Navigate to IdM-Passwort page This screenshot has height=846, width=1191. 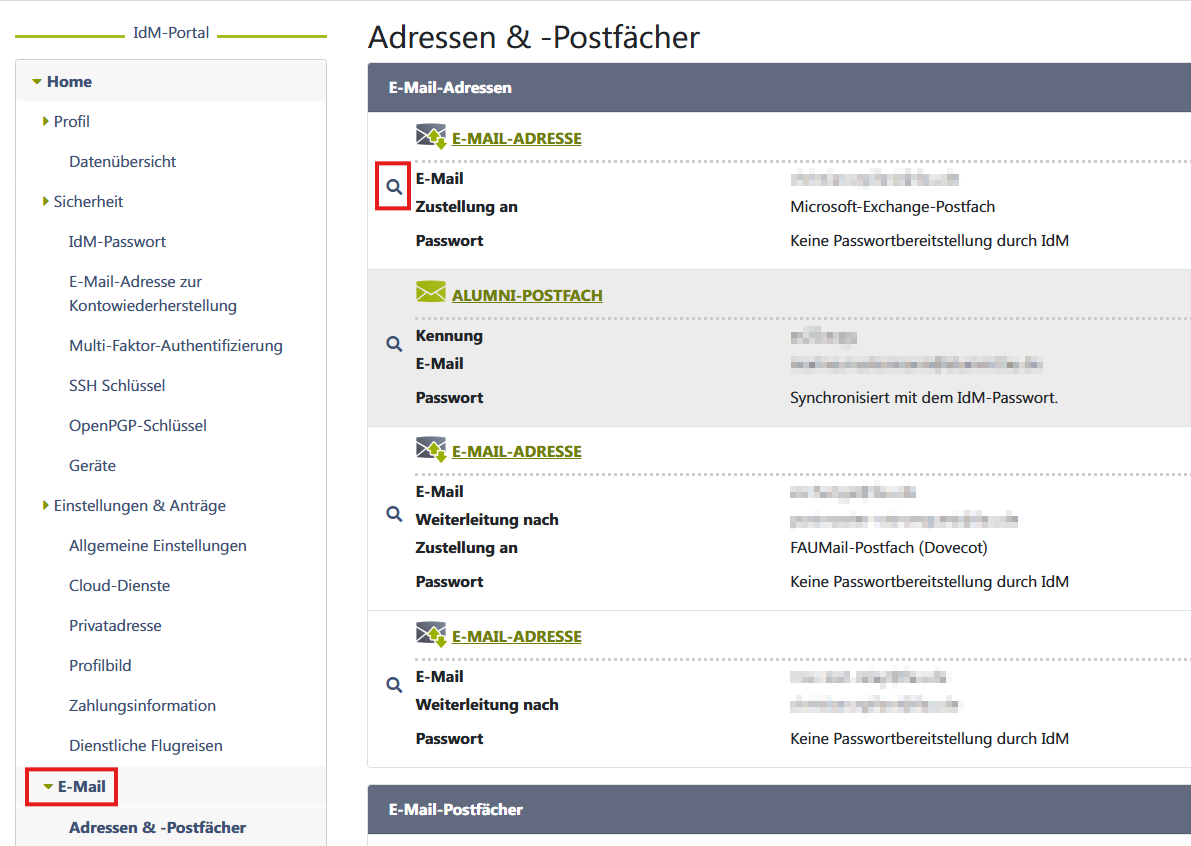(x=117, y=242)
